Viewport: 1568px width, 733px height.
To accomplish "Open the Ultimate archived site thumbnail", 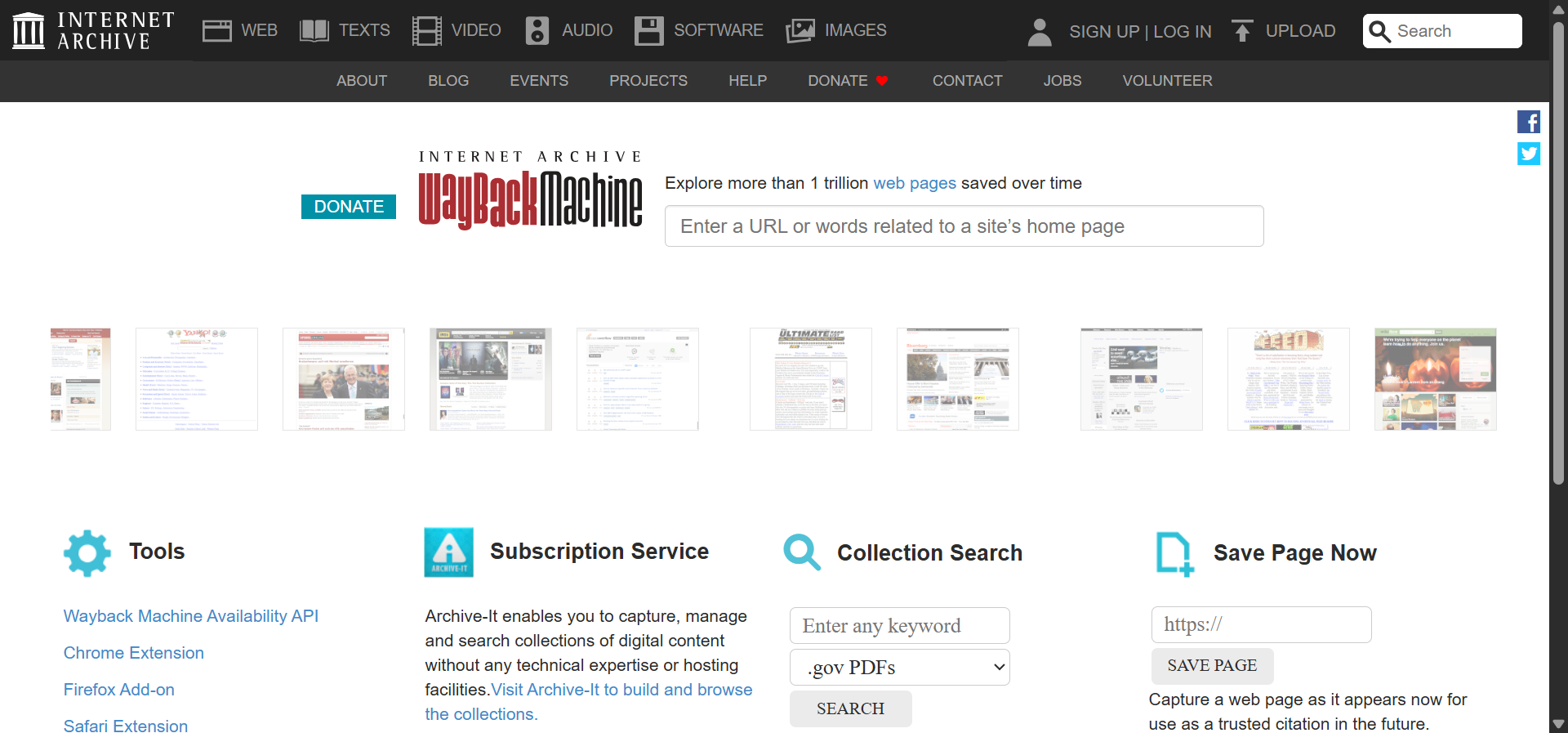I will (x=811, y=379).
